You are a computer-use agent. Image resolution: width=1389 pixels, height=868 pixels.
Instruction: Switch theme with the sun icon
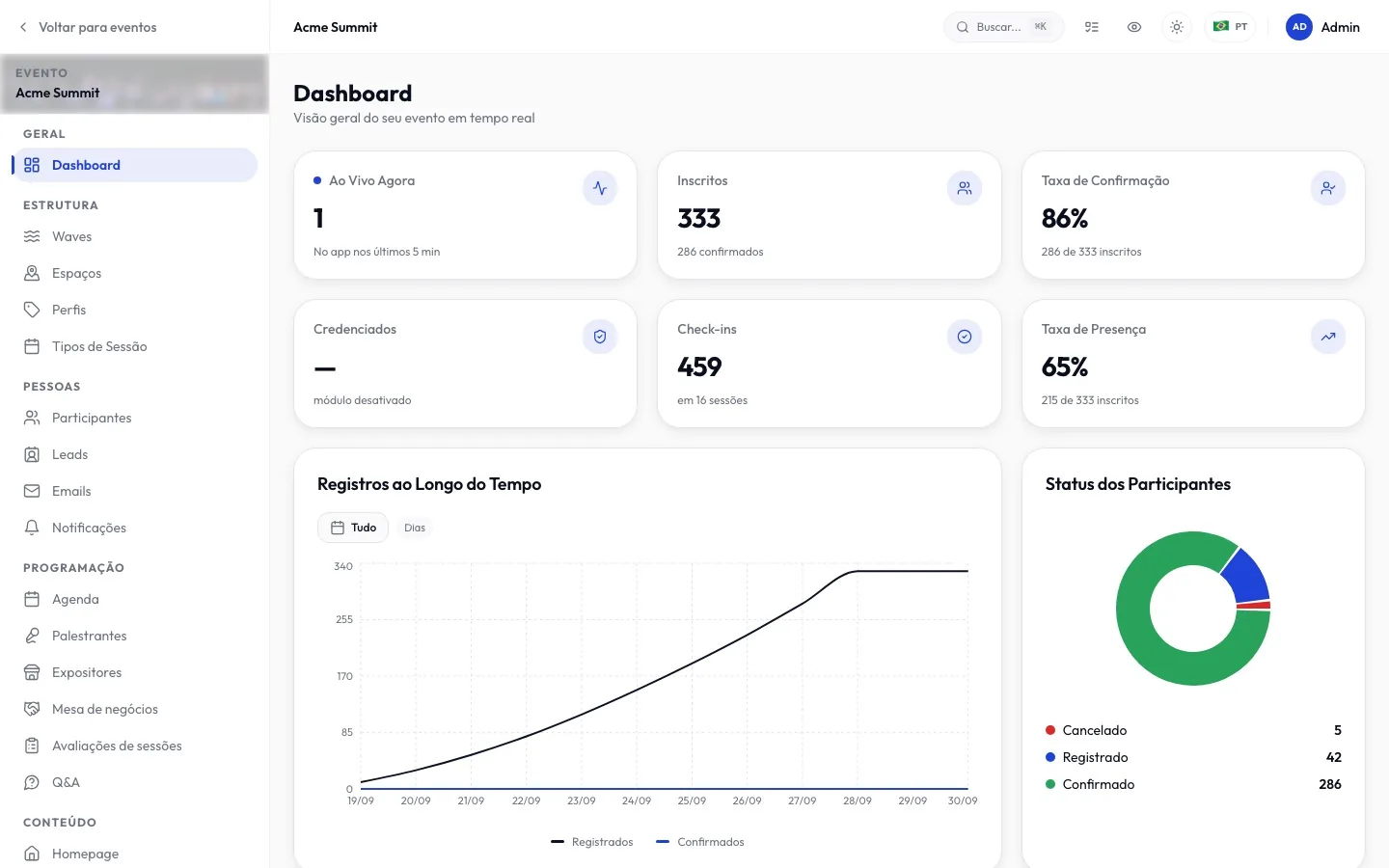pos(1177,27)
